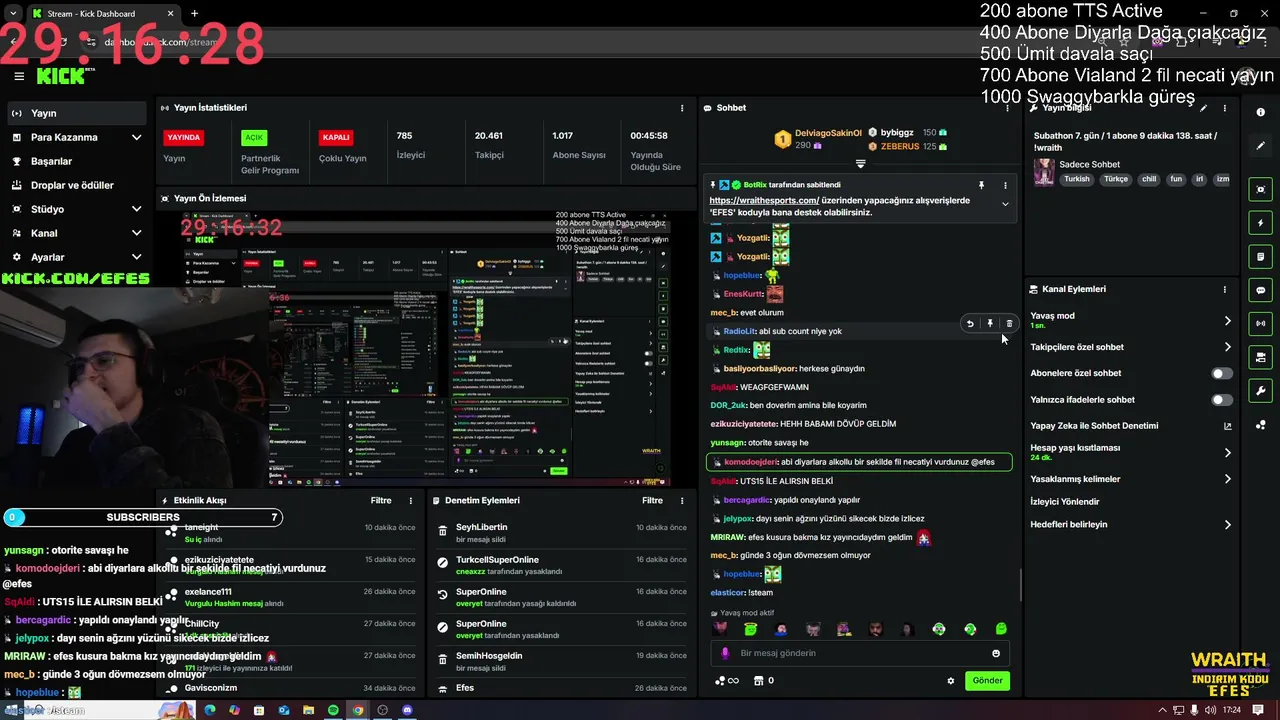Toggle Yalnızca ifadelerle sohbet switch
Screen dimensions: 1280x720
tap(1222, 400)
